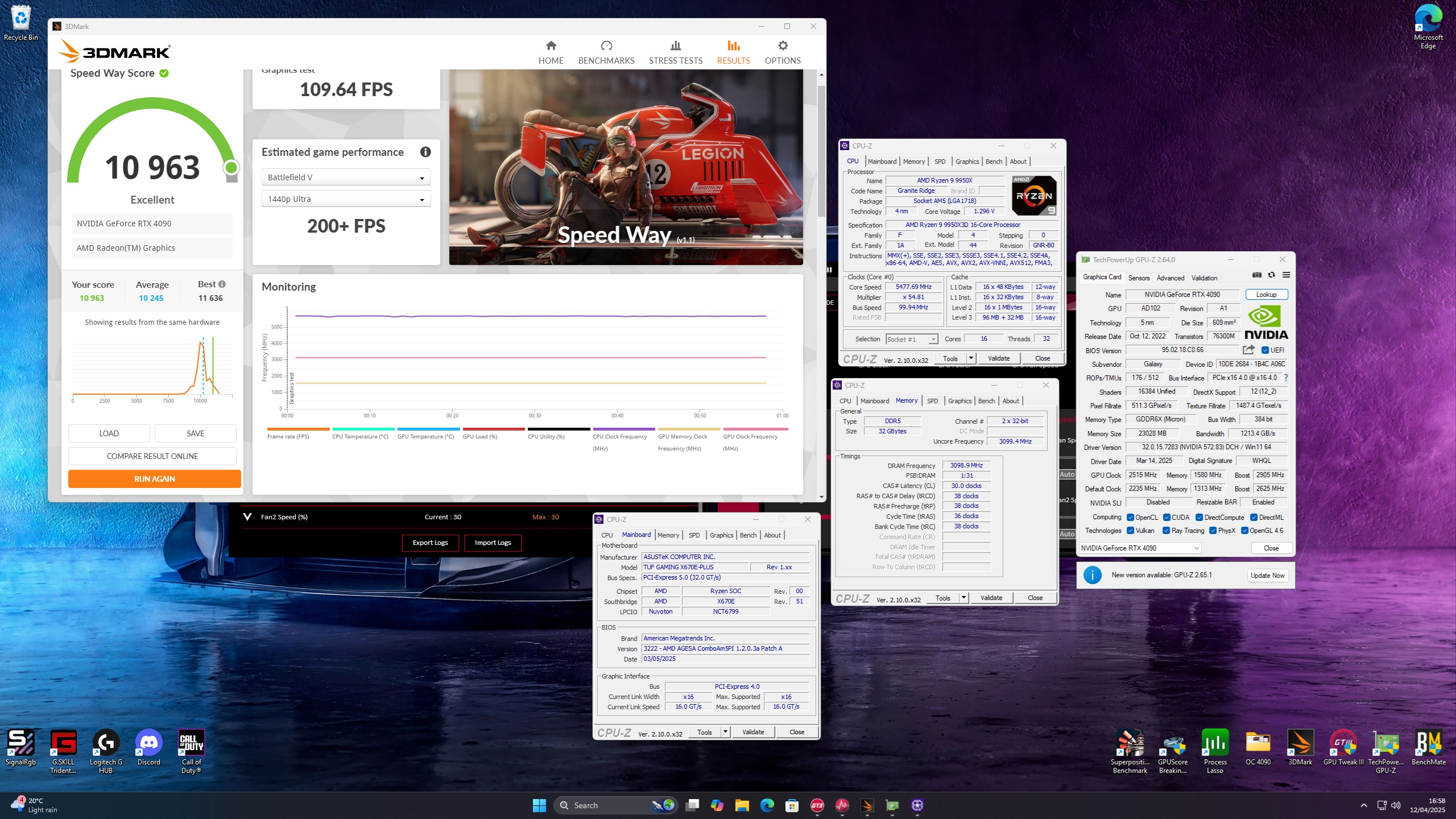
Task: Switch to the Sensors tab in GPU-Z
Action: 1139,278
